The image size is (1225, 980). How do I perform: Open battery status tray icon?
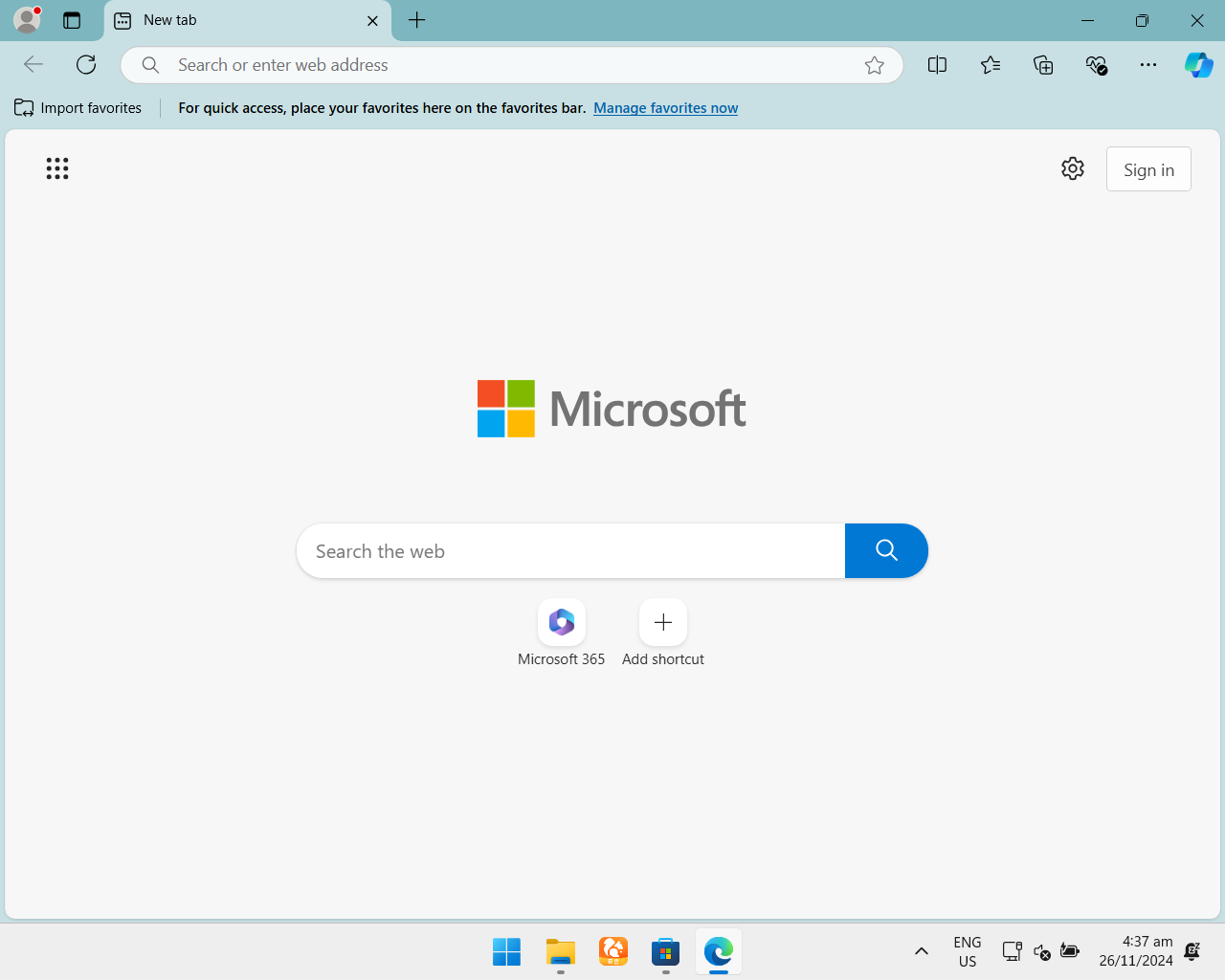(1070, 951)
